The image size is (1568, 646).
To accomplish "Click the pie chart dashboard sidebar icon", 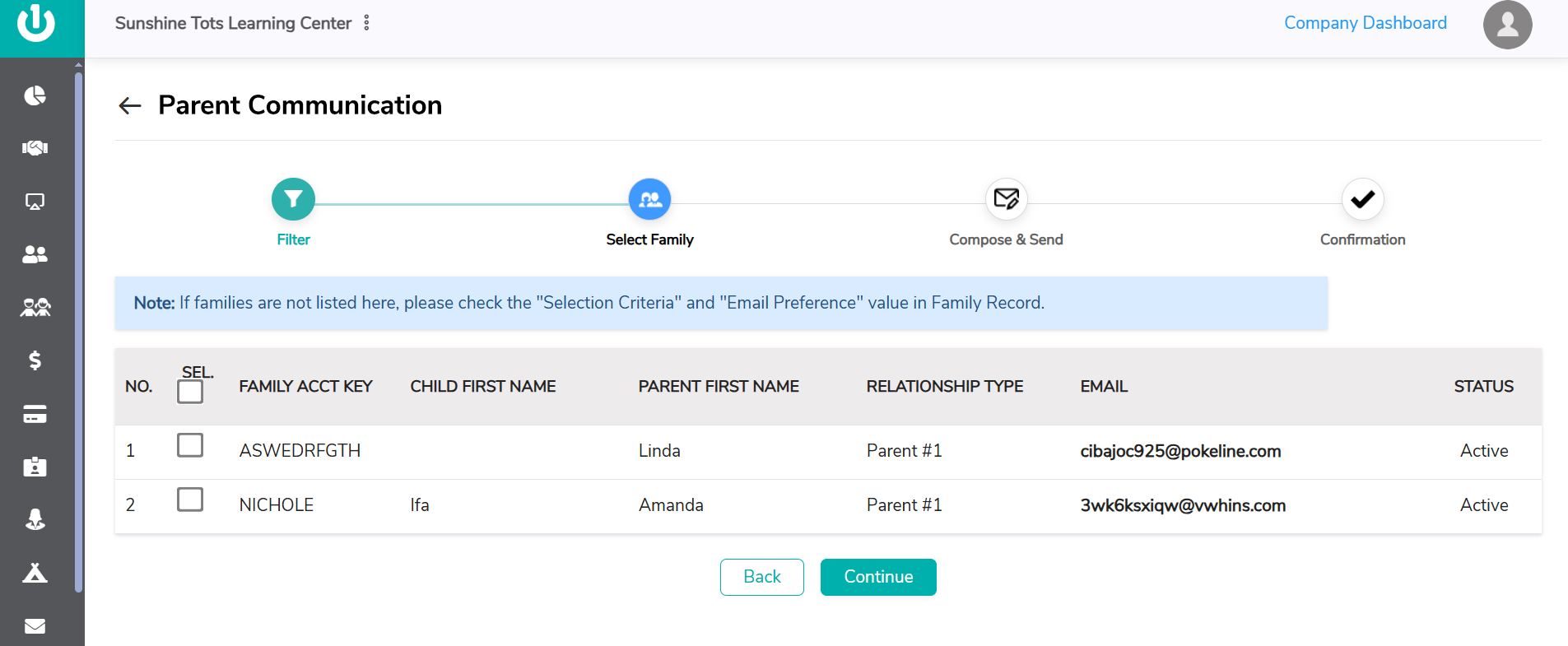I will click(35, 95).
